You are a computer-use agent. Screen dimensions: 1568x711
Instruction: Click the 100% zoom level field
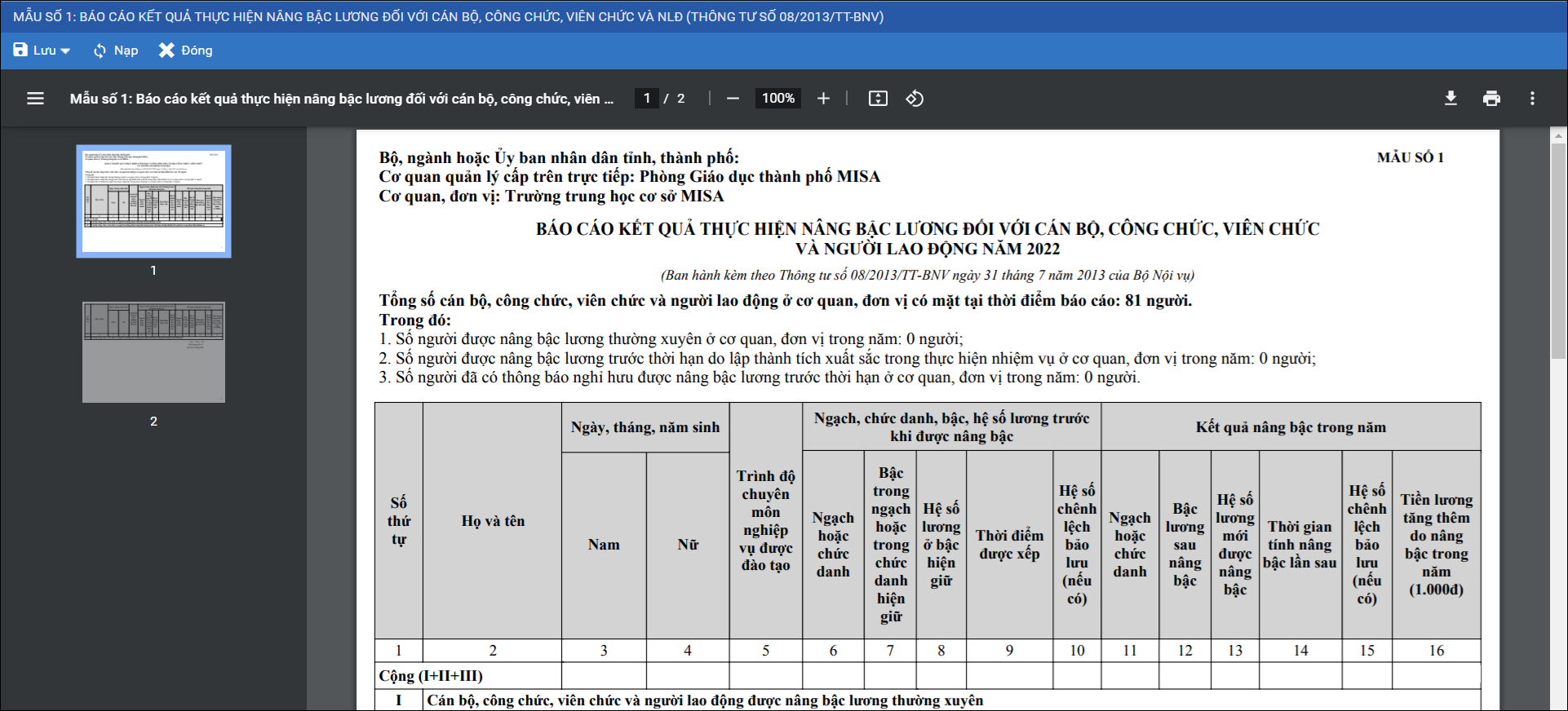coord(777,99)
